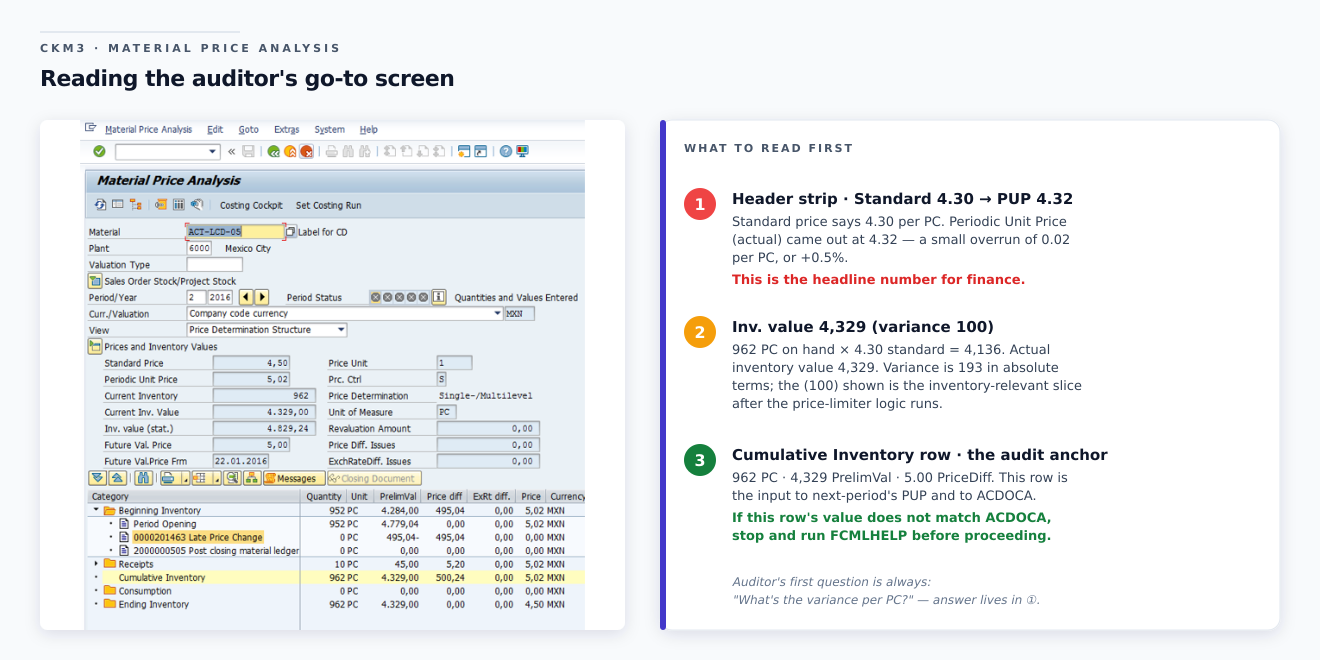Click the Collapse all nodes icon
Image resolution: width=1320 pixels, height=660 pixels.
click(117, 478)
